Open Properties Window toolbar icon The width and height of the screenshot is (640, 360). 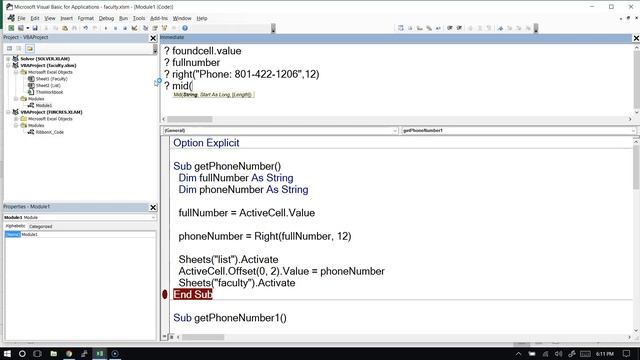[x=155, y=28]
